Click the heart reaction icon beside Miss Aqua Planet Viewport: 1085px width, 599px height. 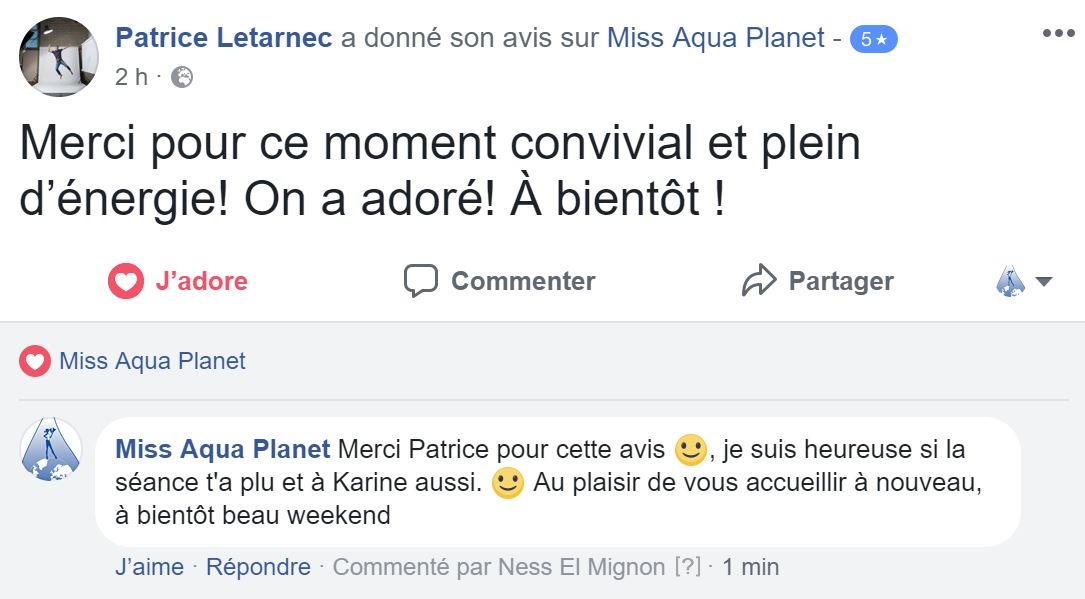coord(35,361)
